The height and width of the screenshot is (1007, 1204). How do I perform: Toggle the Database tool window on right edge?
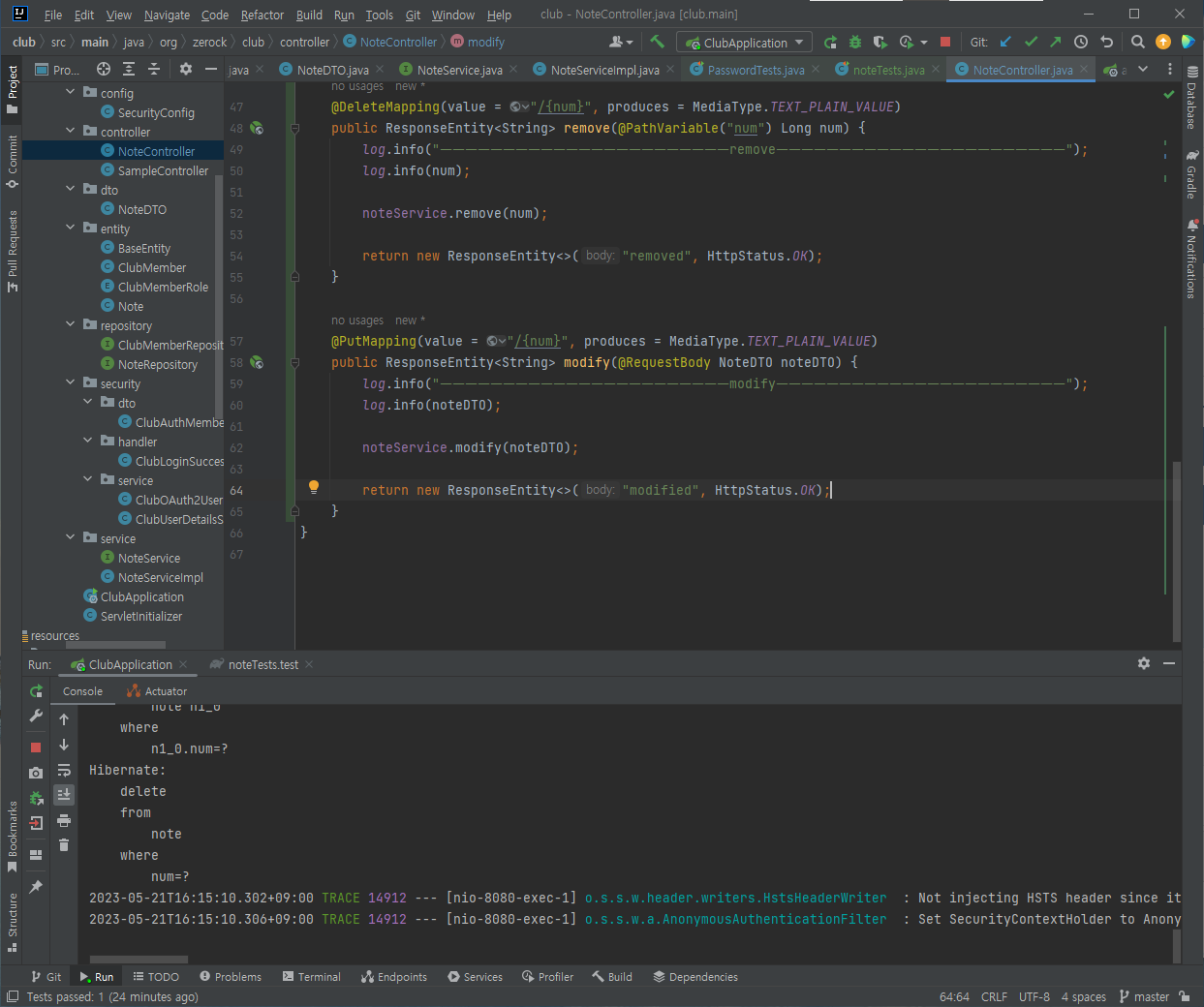click(1191, 99)
